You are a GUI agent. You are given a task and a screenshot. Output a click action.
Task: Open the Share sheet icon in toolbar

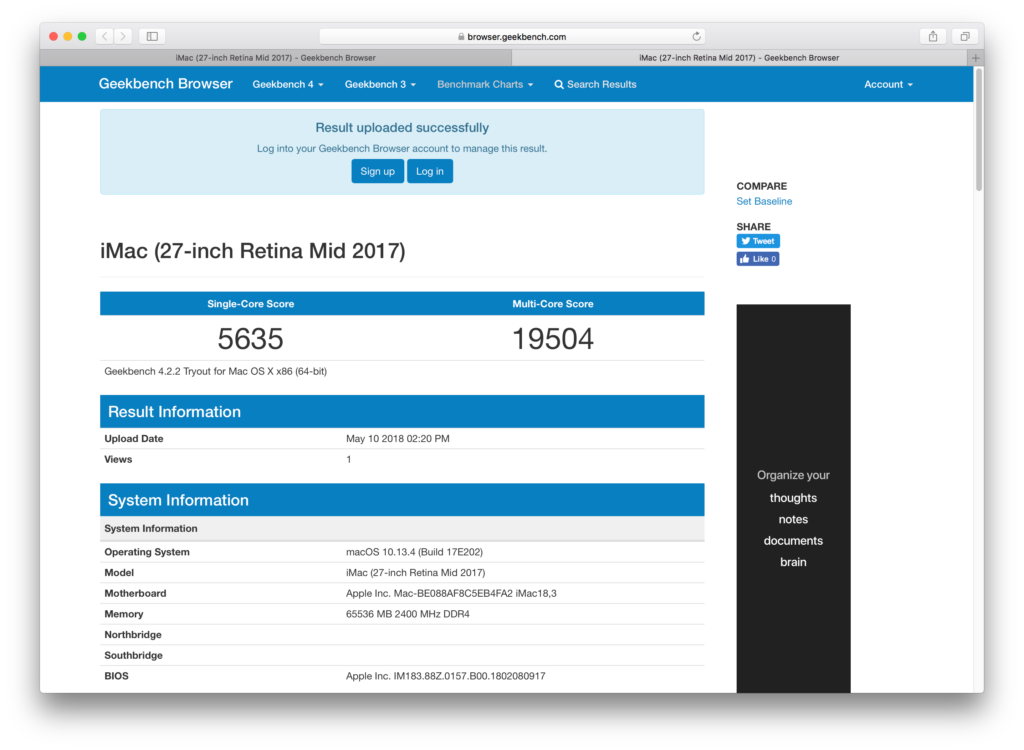click(x=933, y=37)
